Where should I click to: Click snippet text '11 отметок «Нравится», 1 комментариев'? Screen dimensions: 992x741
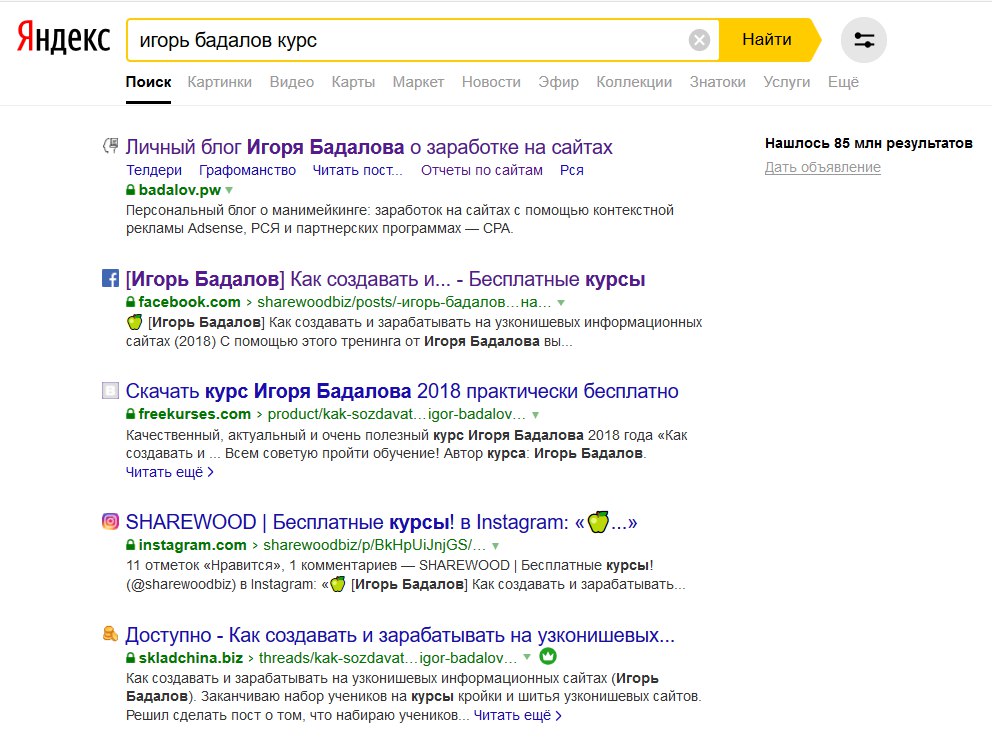click(261, 565)
